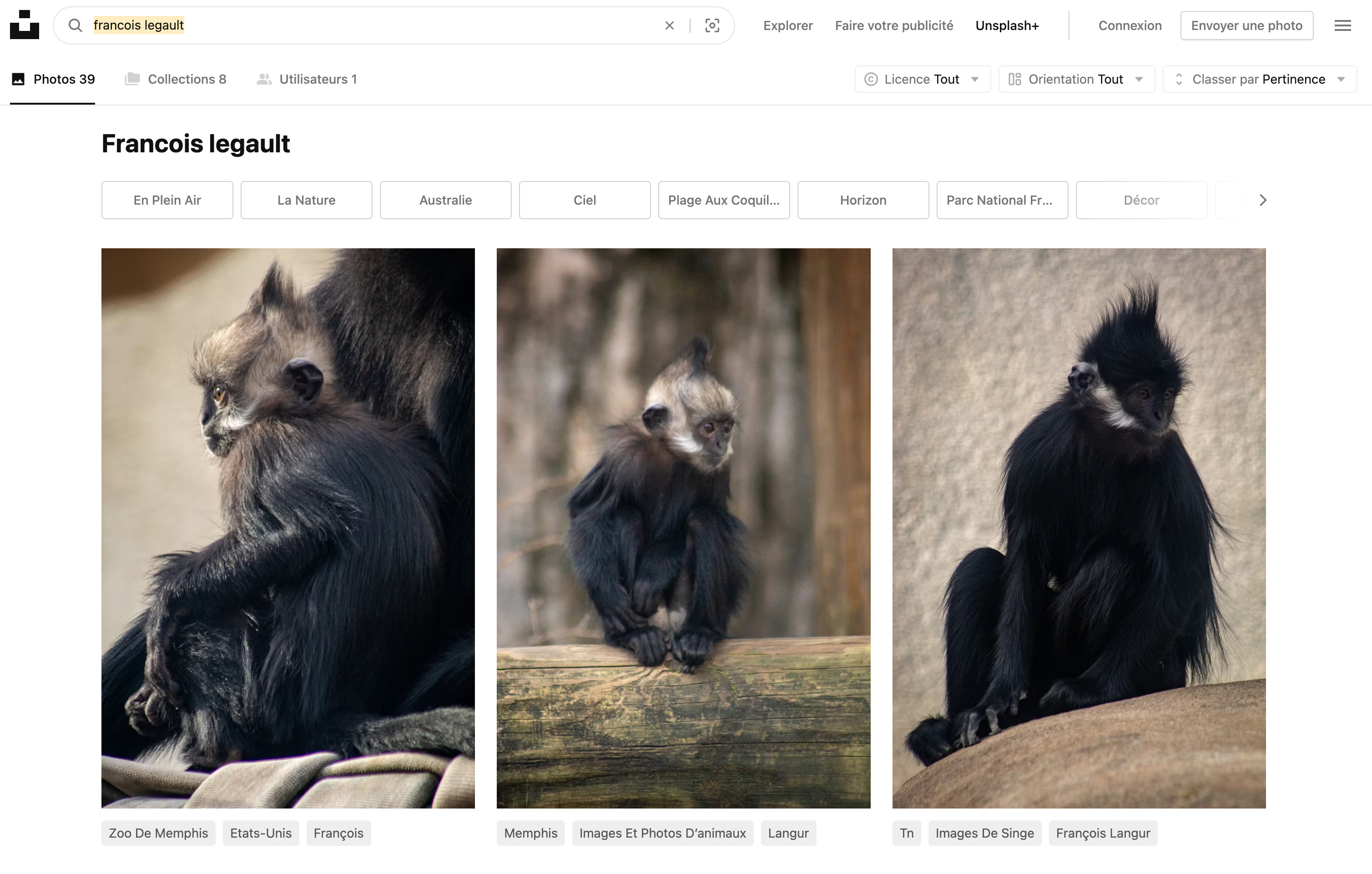This screenshot has width=1372, height=874.
Task: Go to Unsplash+ page
Action: click(1007, 25)
